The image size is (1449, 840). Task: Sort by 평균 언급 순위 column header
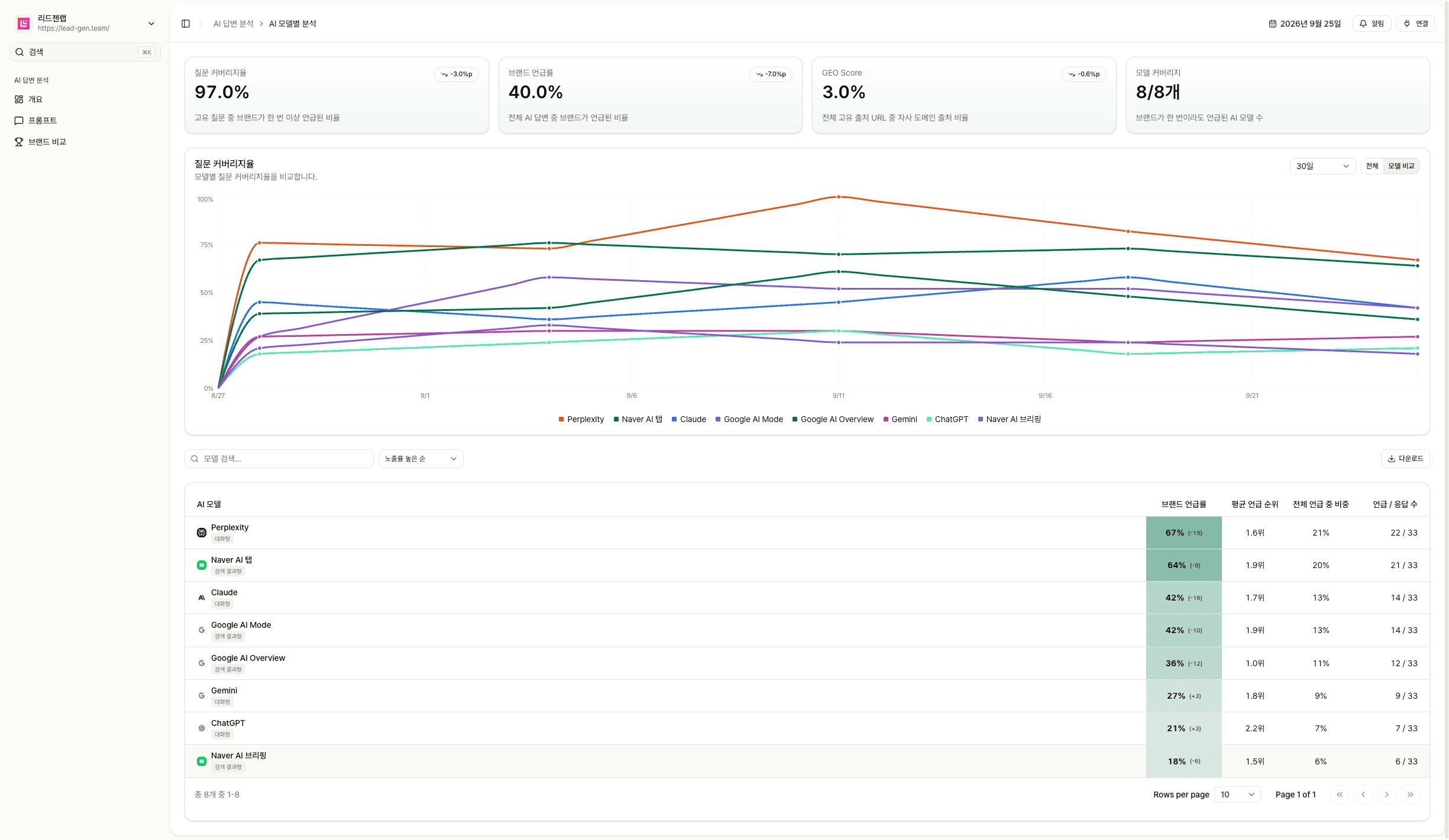pos(1255,504)
